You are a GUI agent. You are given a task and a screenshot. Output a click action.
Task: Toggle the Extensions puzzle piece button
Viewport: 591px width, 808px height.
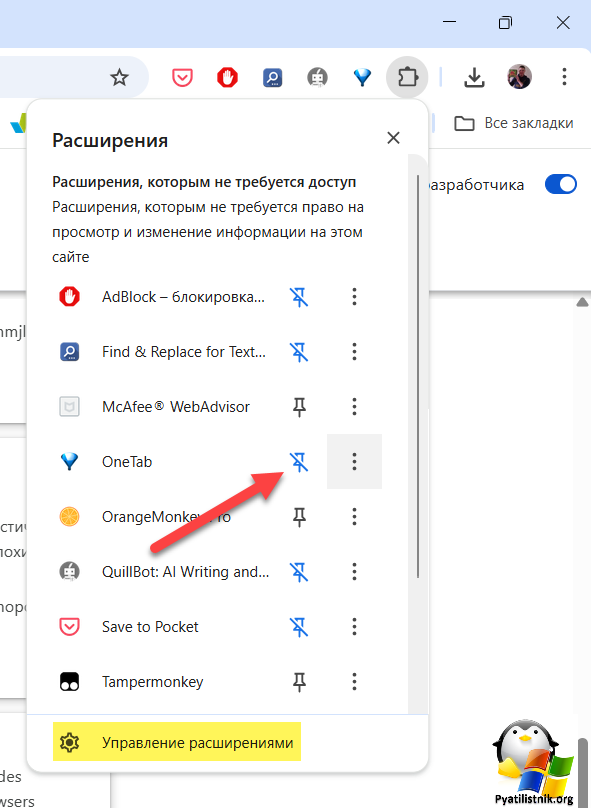(x=407, y=78)
